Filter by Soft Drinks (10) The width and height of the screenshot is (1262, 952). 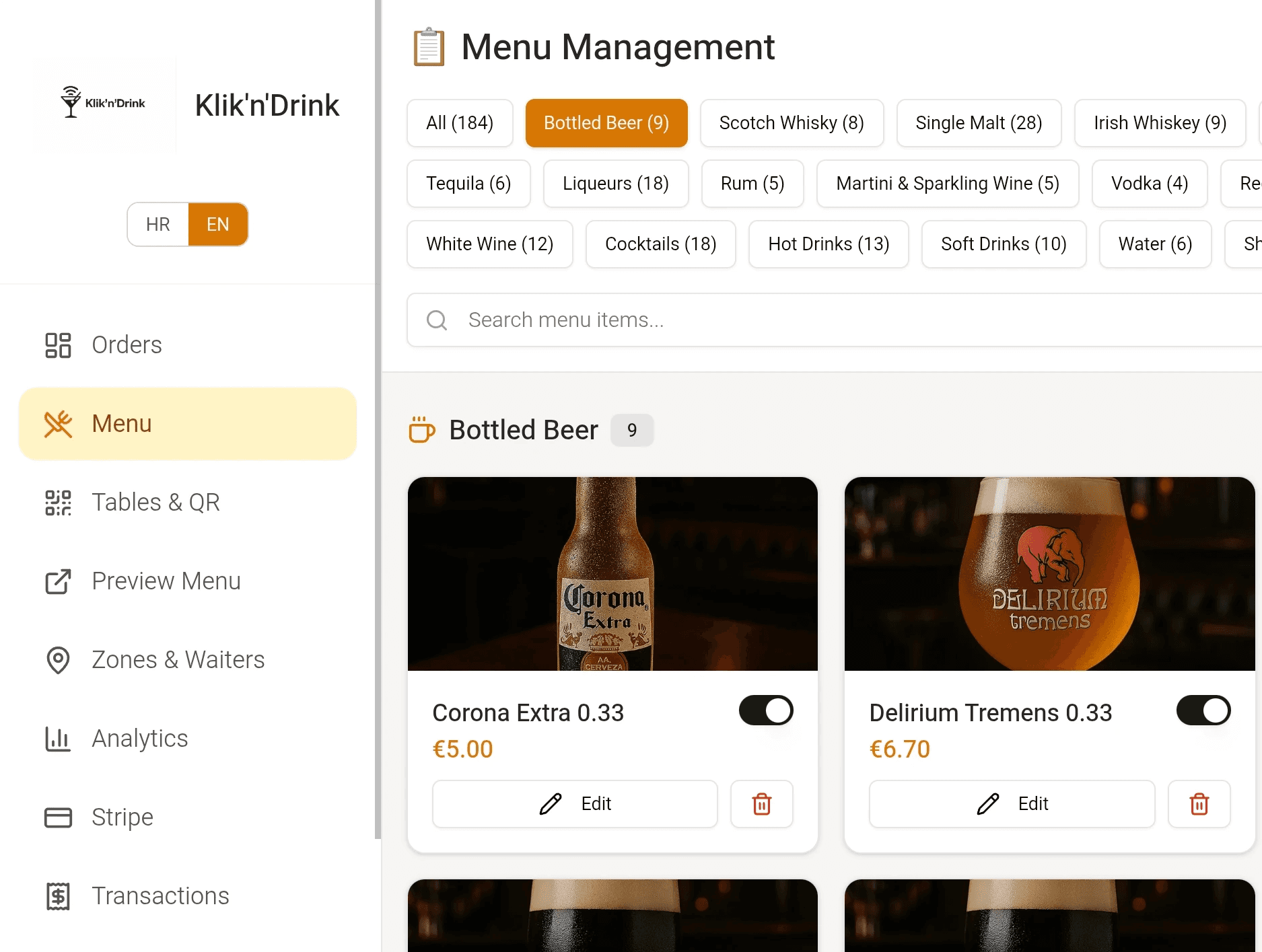(x=1004, y=244)
